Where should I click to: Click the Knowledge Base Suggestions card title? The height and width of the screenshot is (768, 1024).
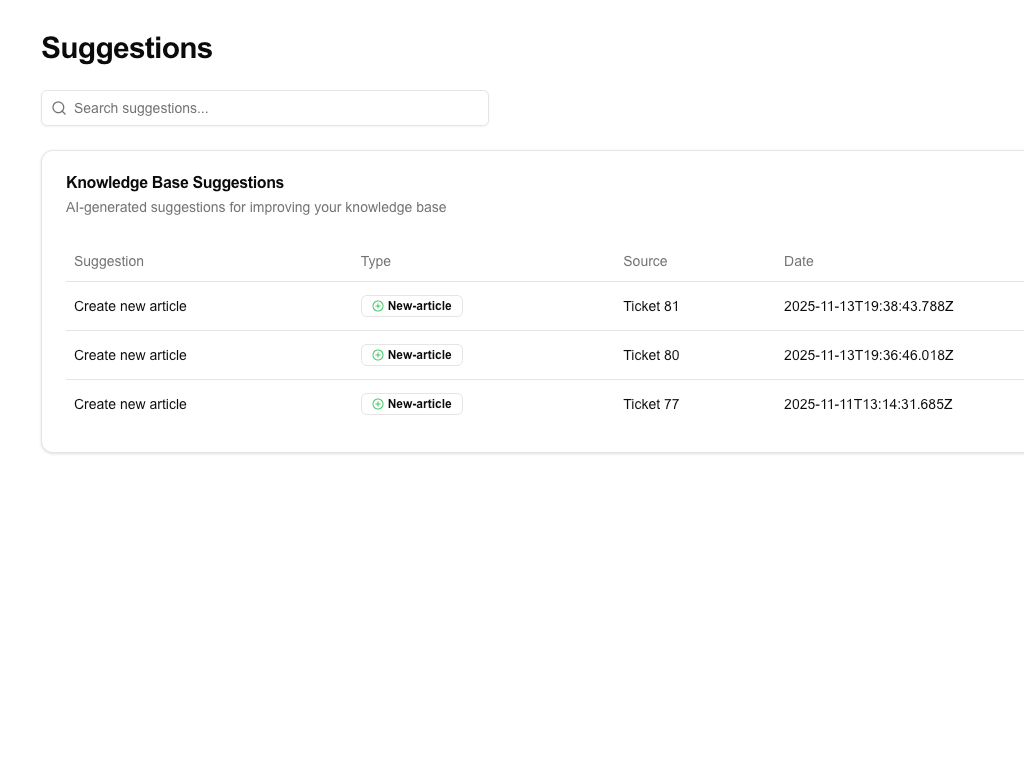pyautogui.click(x=175, y=182)
